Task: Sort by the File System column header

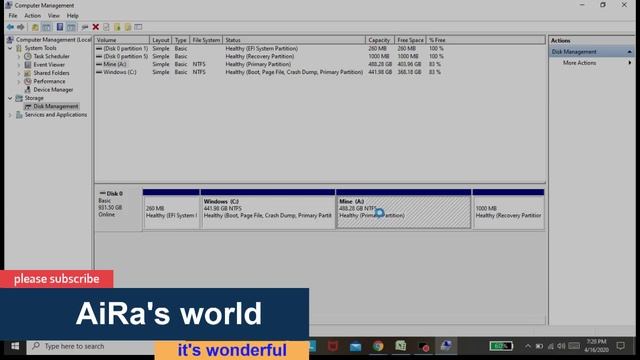Action: (x=206, y=40)
